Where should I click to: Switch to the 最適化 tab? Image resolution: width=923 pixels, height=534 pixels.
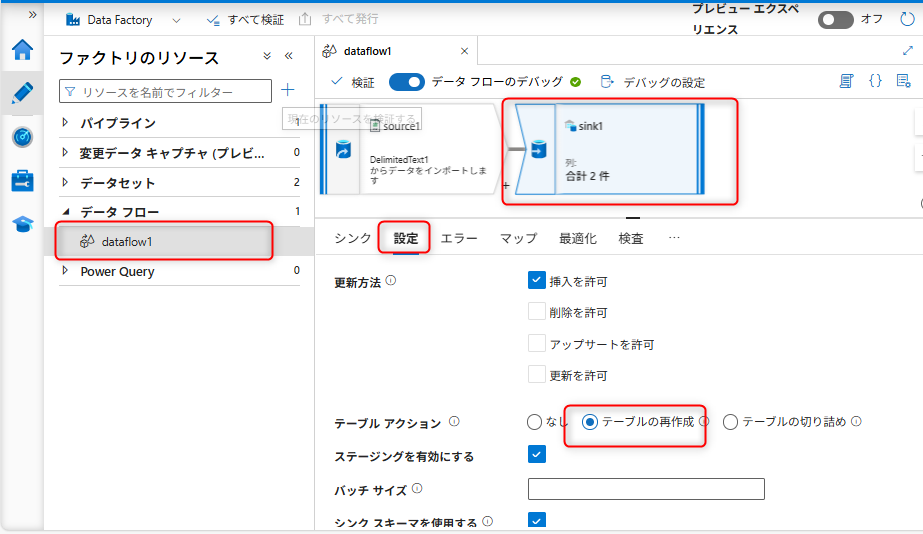click(x=577, y=238)
